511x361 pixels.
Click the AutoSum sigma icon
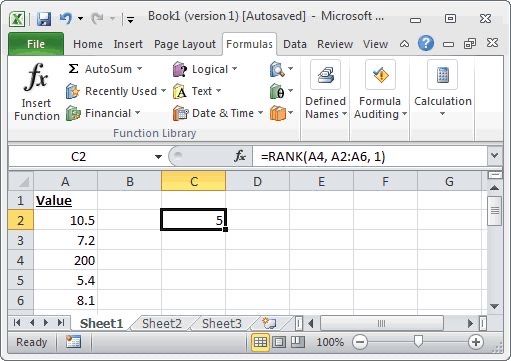click(x=73, y=69)
